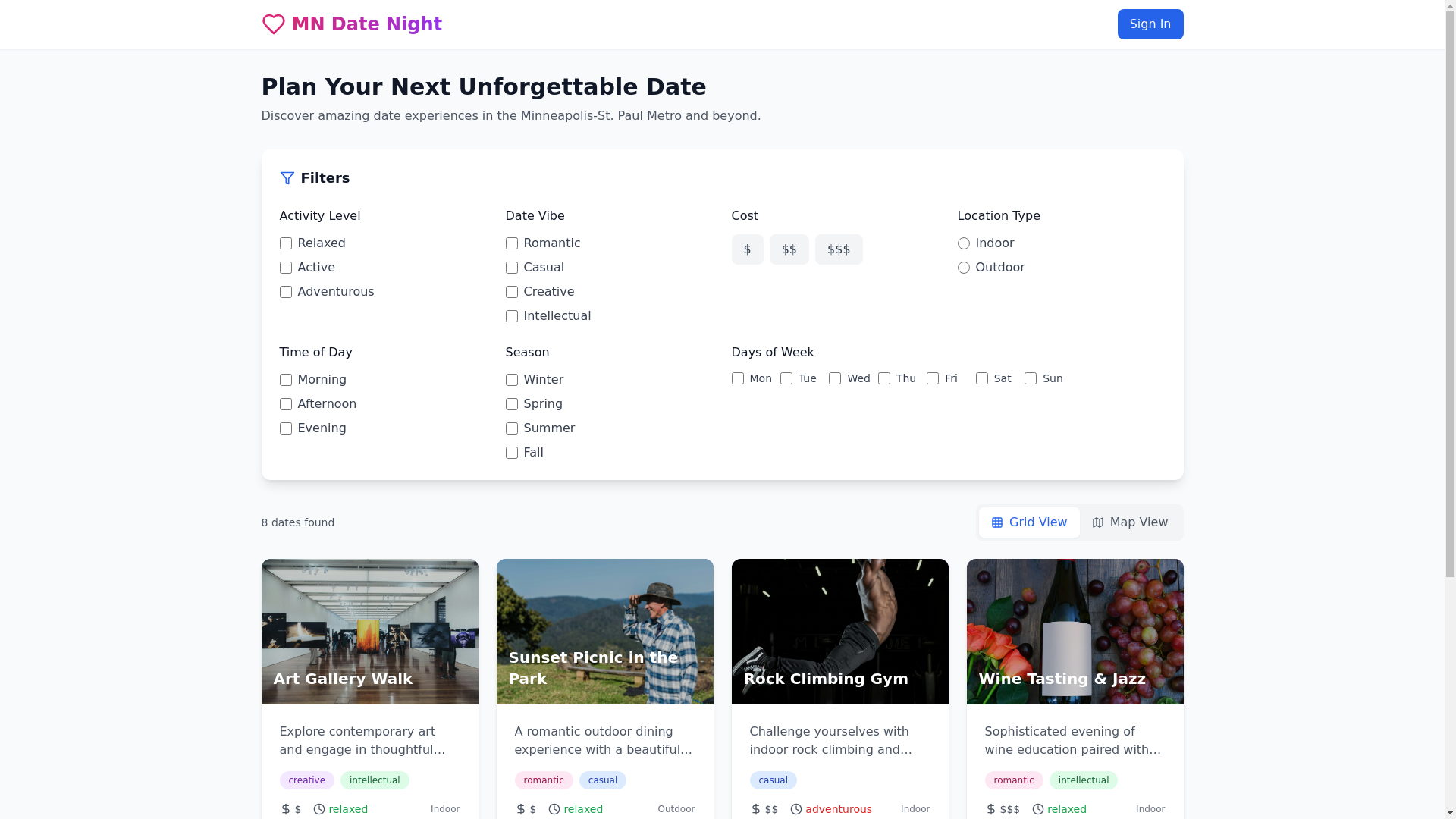Click romantic tag on Wine Tasting card
The width and height of the screenshot is (1456, 819).
[1014, 780]
